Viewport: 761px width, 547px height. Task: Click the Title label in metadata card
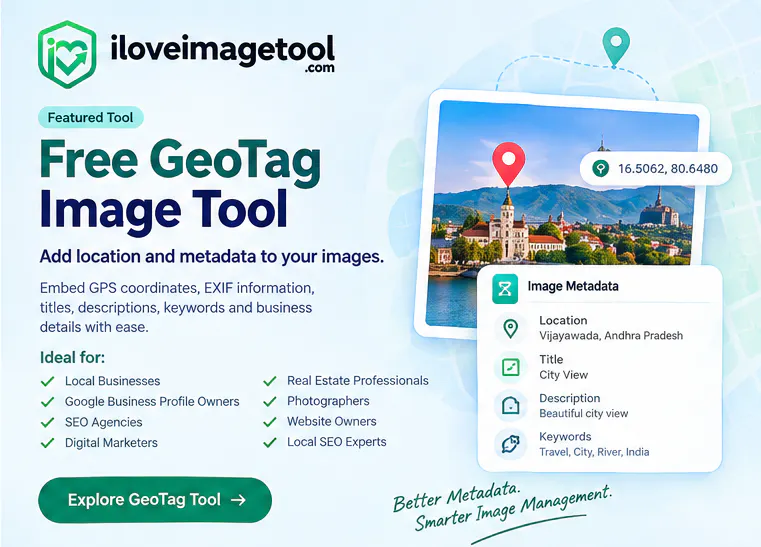[551, 359]
